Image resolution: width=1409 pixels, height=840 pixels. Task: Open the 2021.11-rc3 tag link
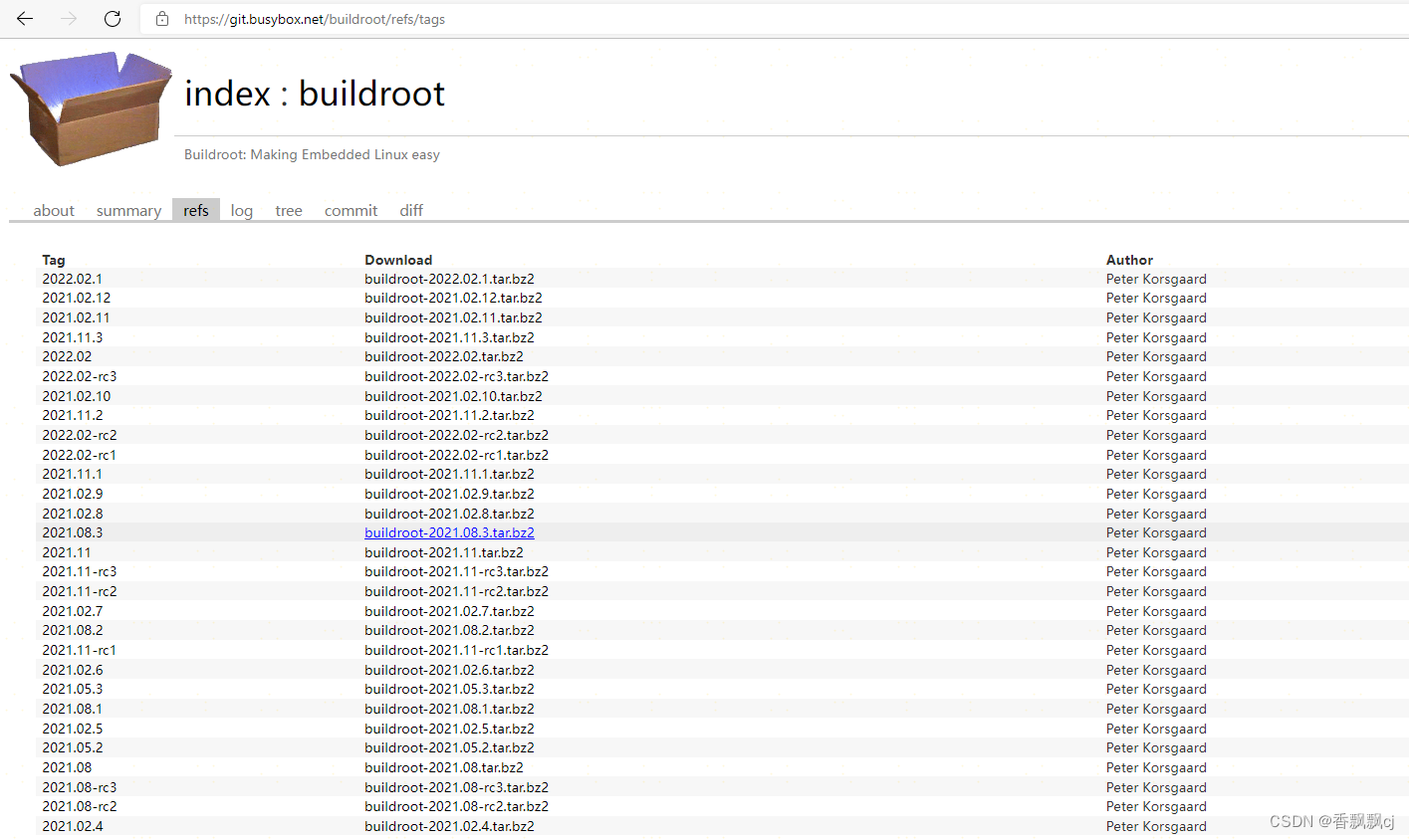[x=79, y=571]
